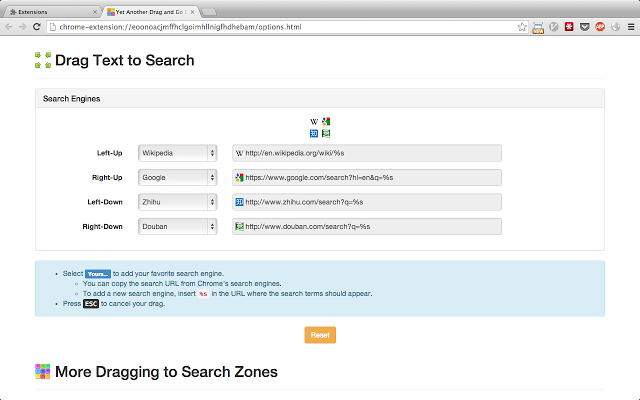Click the Right-Up label
This screenshot has width=640, height=400.
107,178
